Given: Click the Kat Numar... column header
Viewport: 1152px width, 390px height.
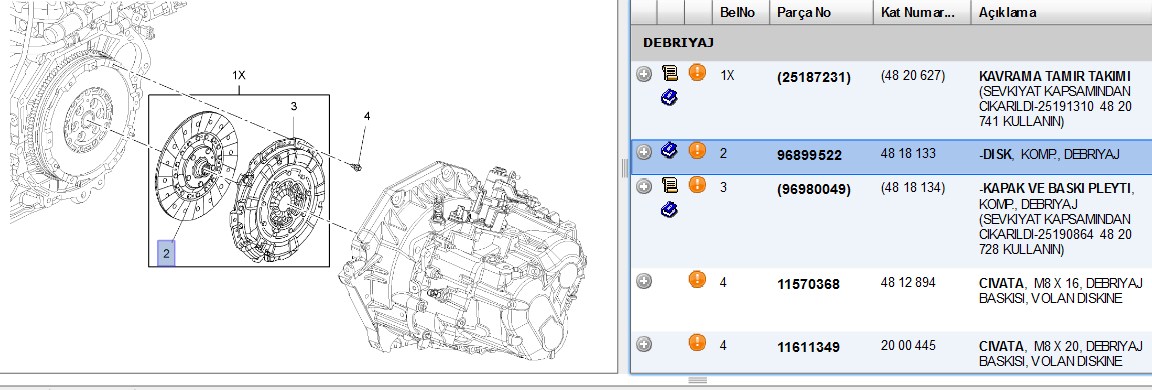Looking at the screenshot, I should [921, 12].
